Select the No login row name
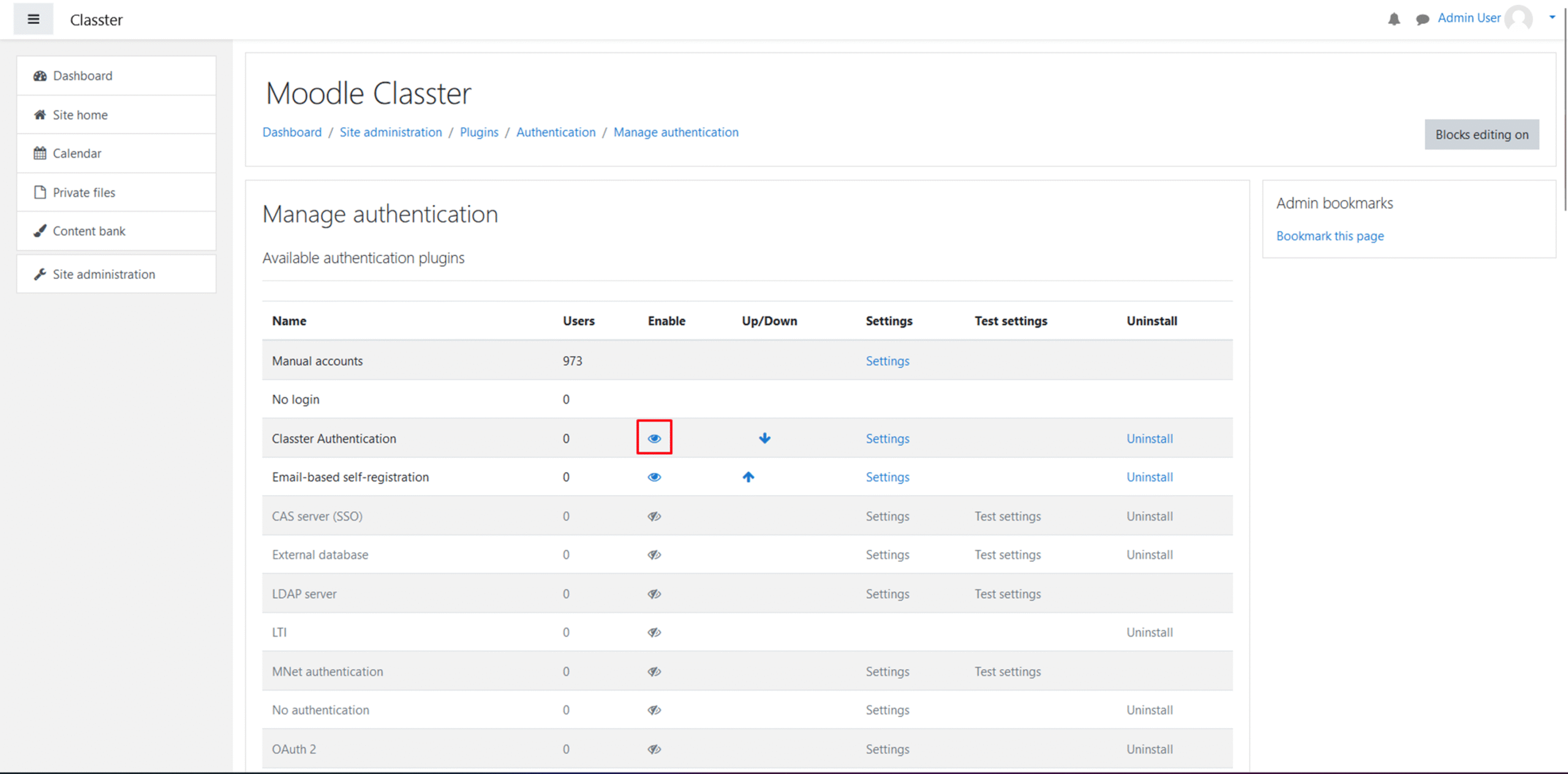1568x774 pixels. pyautogui.click(x=295, y=400)
